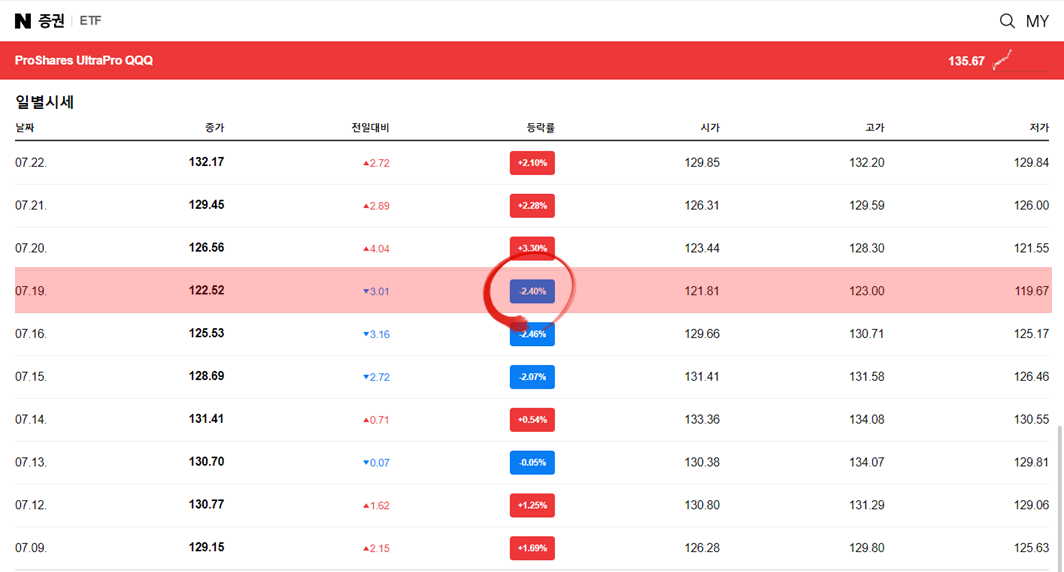Open the search magnifier icon

pos(1007,21)
